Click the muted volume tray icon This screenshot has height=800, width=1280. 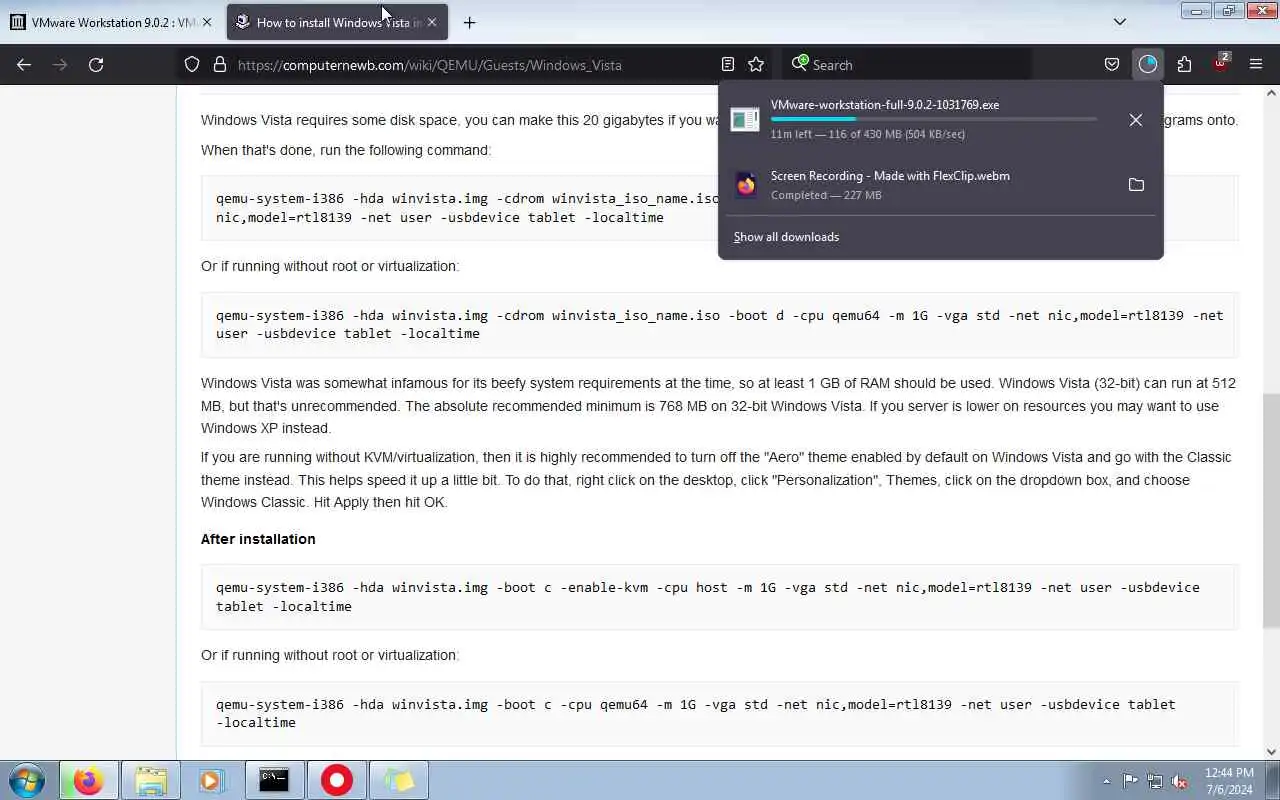[x=1179, y=781]
